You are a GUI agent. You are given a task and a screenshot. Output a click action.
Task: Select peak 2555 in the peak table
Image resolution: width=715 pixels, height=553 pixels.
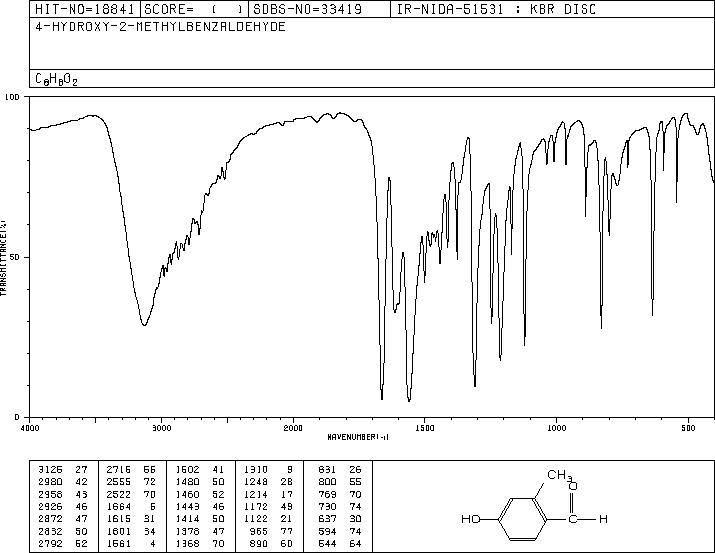119,482
